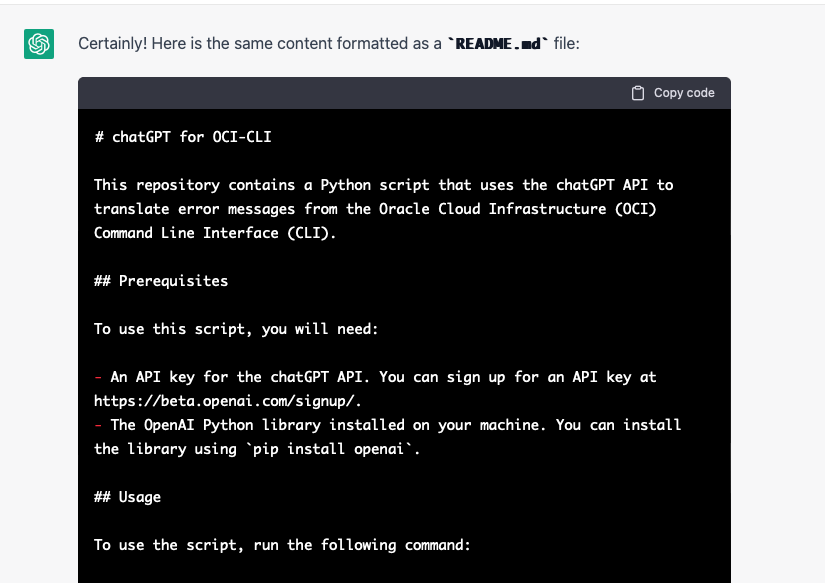Click the second red dash bullet marker
The width and height of the screenshot is (825, 583).
pos(97,425)
